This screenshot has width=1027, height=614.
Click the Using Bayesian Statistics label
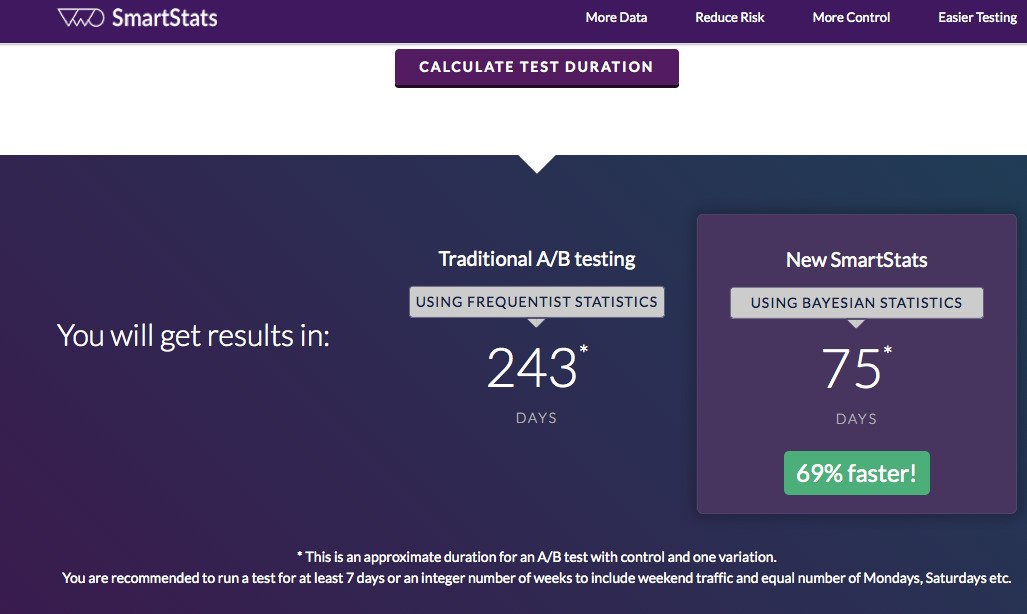tap(856, 303)
